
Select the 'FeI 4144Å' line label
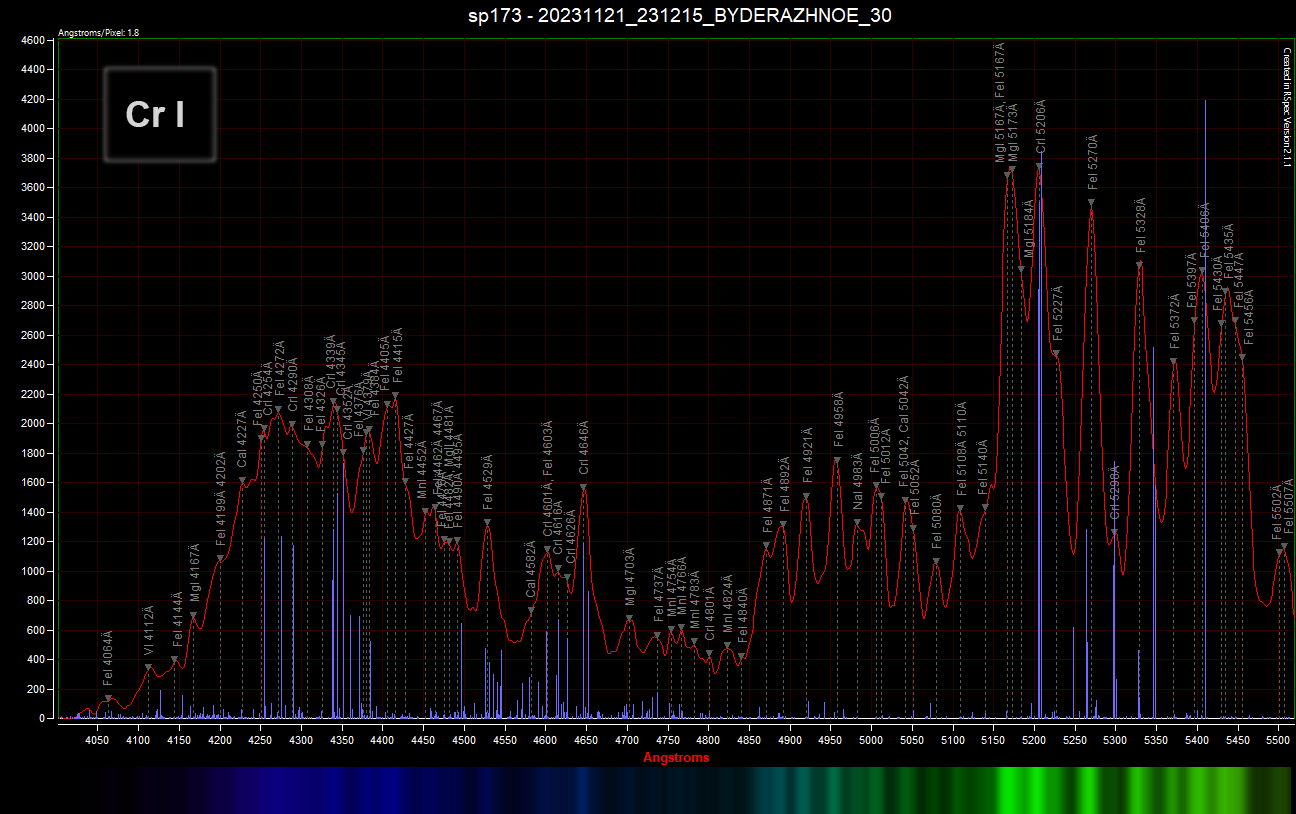tap(177, 621)
